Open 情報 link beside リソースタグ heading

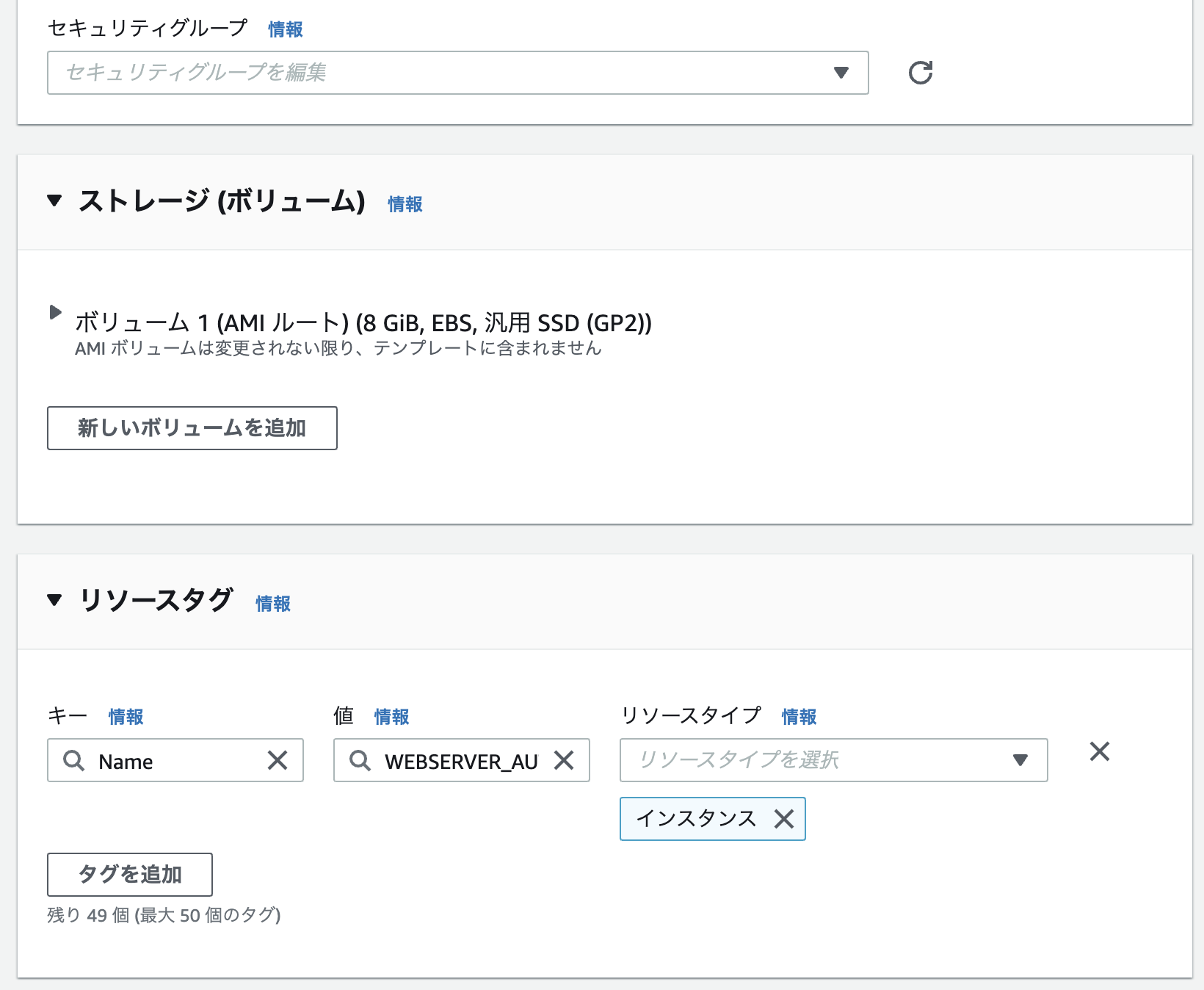tap(272, 604)
